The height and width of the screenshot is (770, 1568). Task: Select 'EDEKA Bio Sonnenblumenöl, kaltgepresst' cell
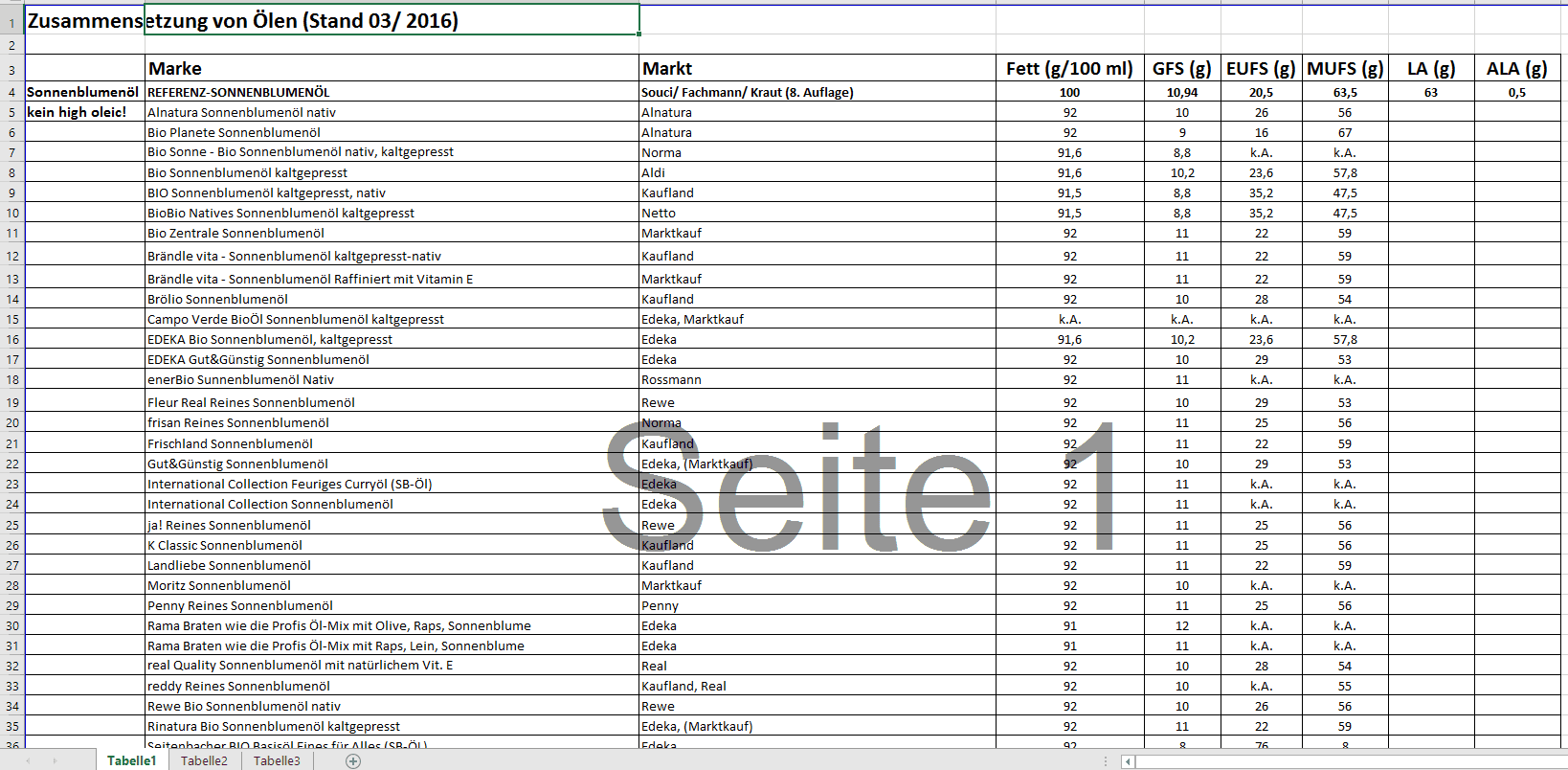(x=392, y=339)
